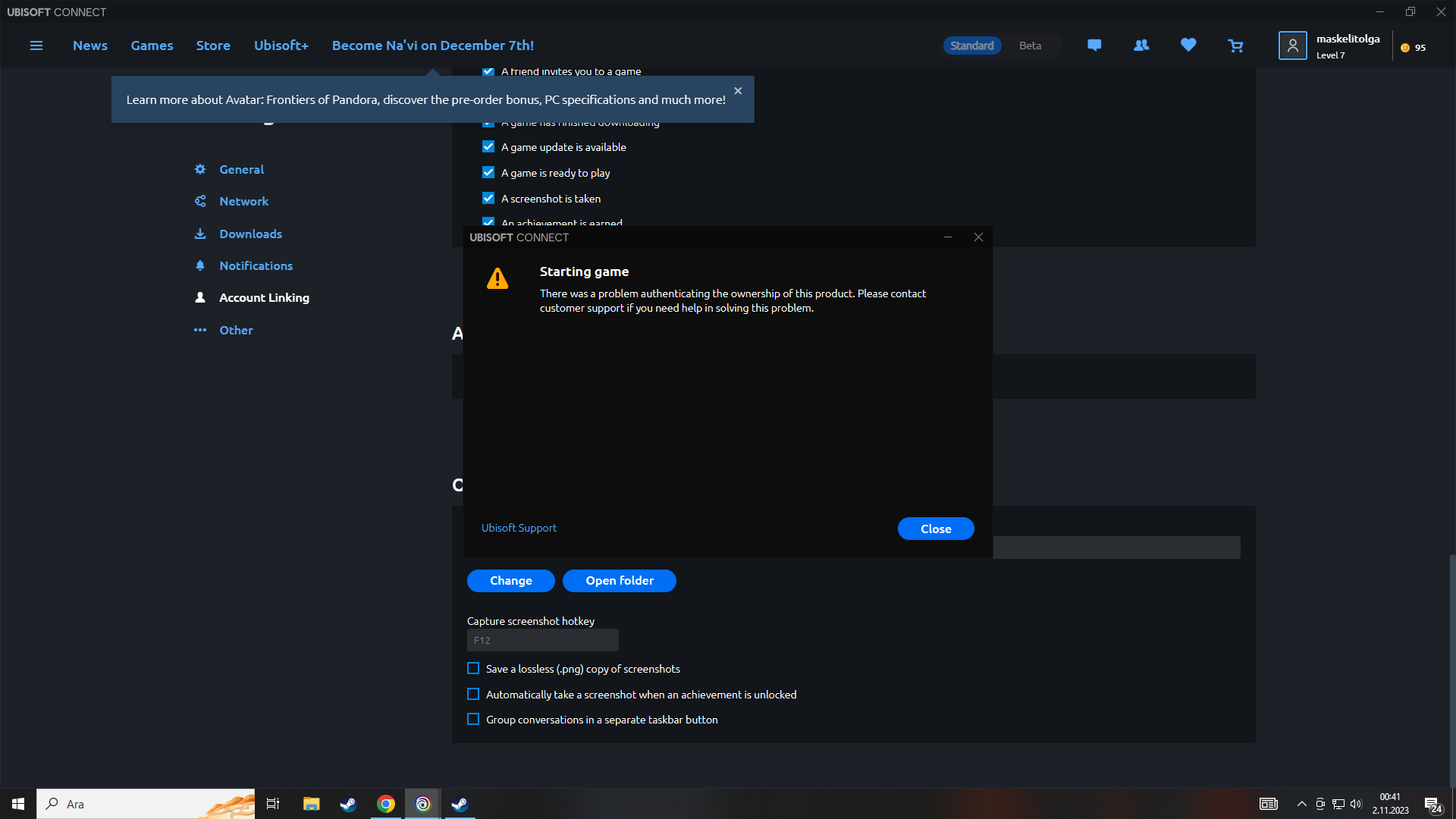Switch to Beta mode toggle
1456x819 pixels.
click(x=1030, y=45)
